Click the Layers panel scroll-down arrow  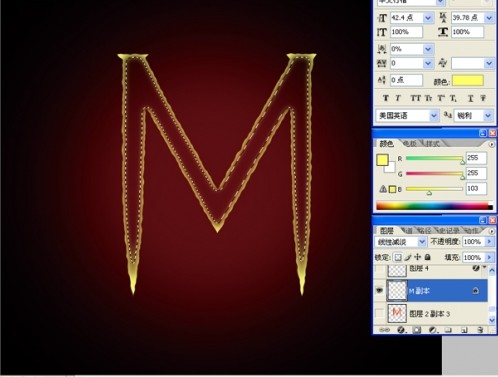point(492,320)
